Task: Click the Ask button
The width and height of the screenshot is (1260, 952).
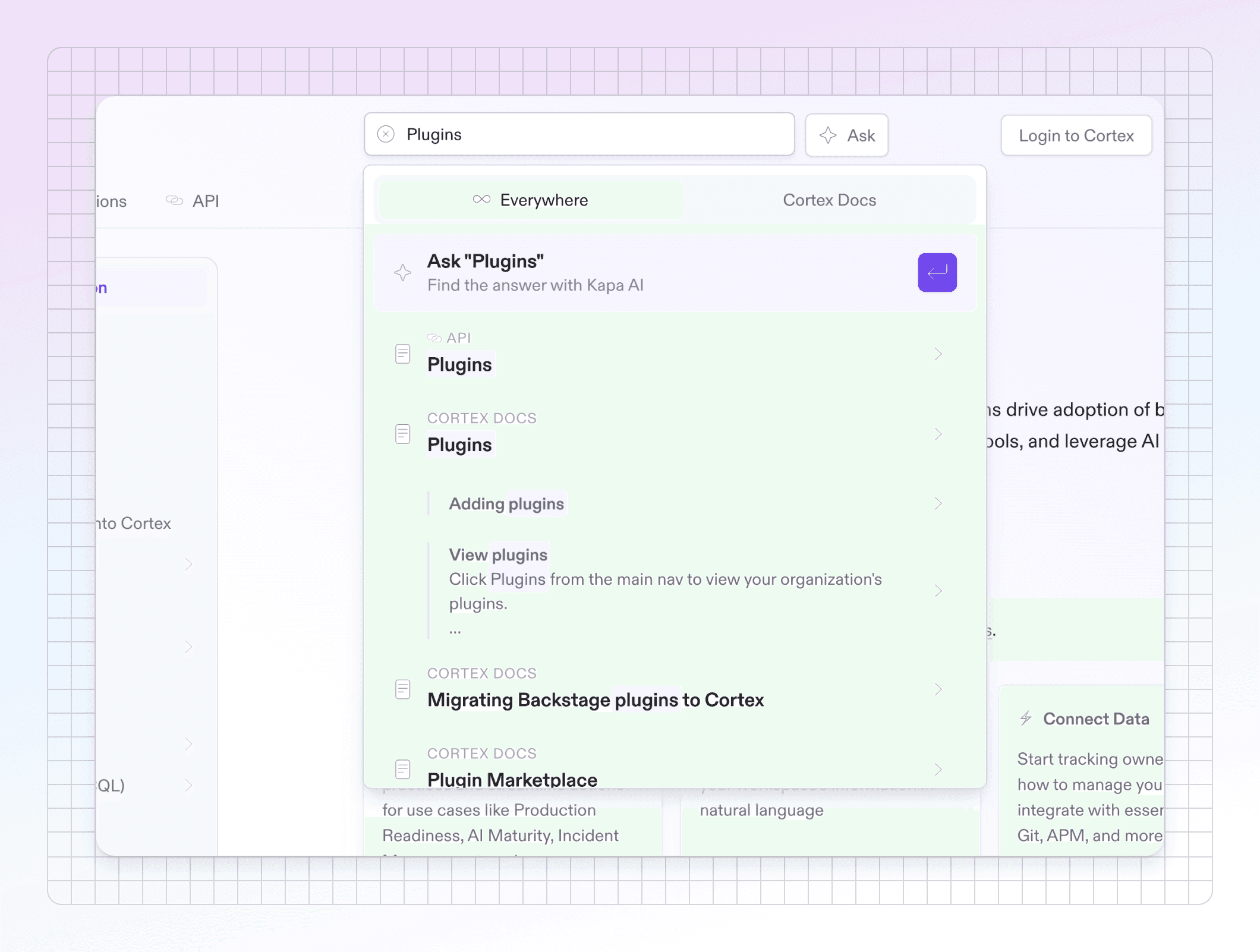Action: point(846,135)
